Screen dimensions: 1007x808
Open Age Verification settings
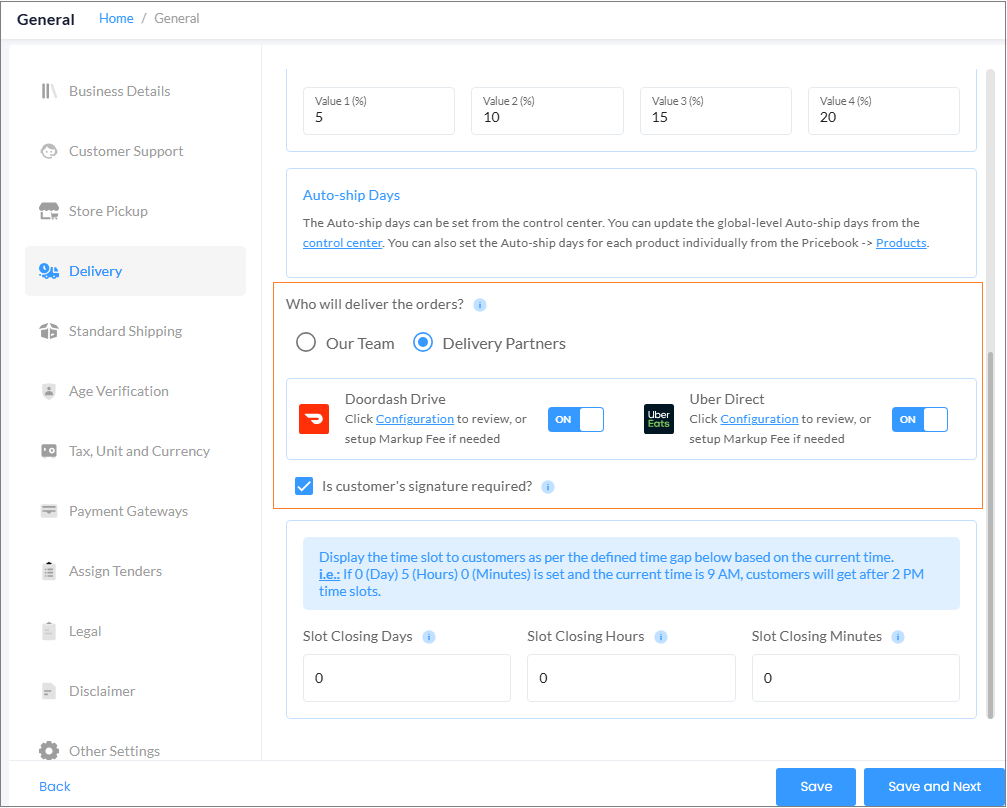[136, 391]
